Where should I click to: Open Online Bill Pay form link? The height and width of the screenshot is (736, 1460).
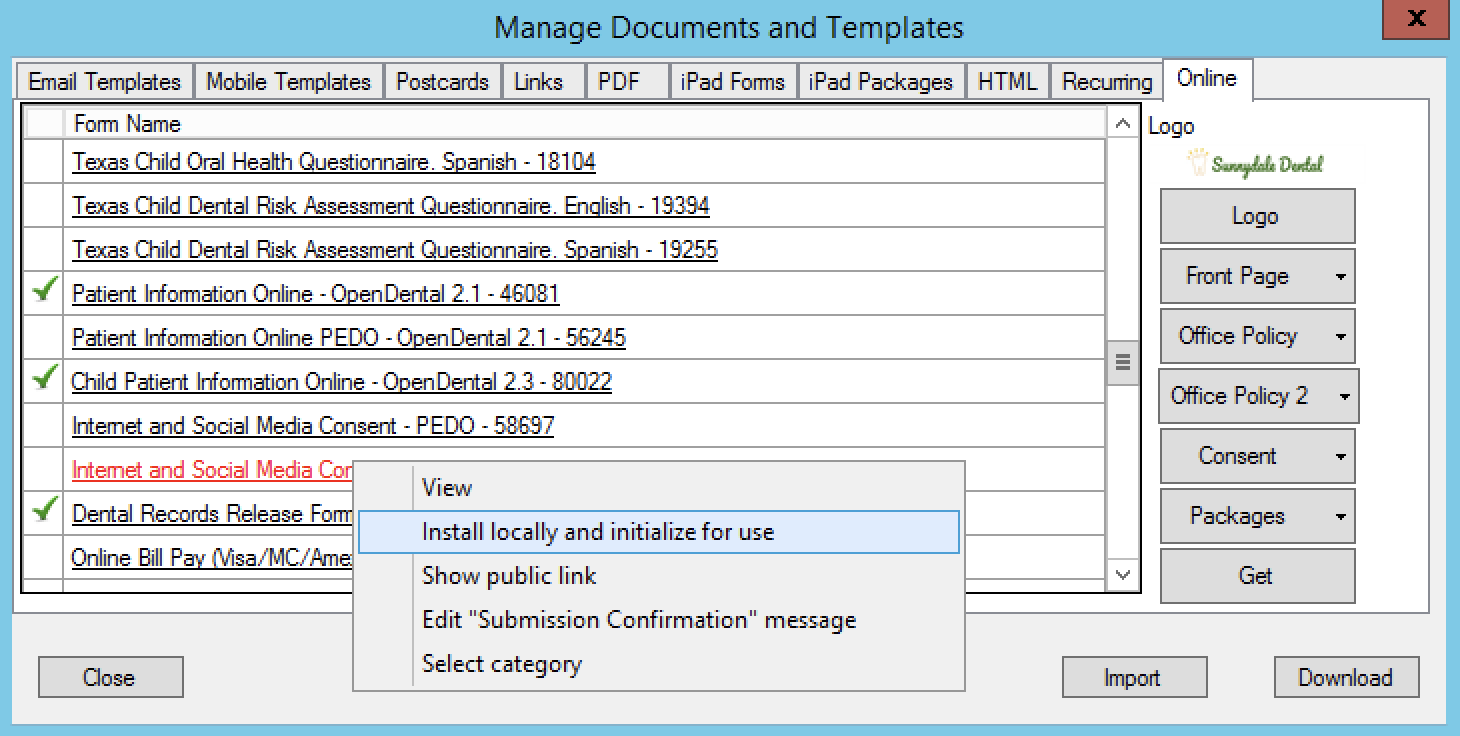click(x=212, y=558)
